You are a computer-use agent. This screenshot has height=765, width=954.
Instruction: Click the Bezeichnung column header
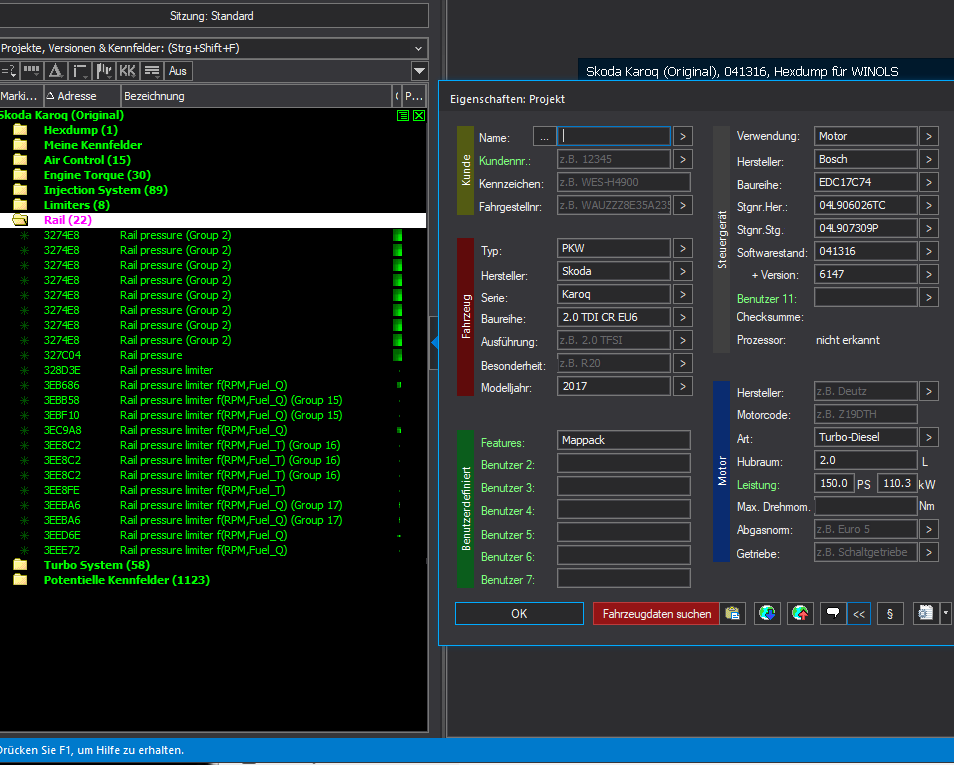(x=154, y=96)
